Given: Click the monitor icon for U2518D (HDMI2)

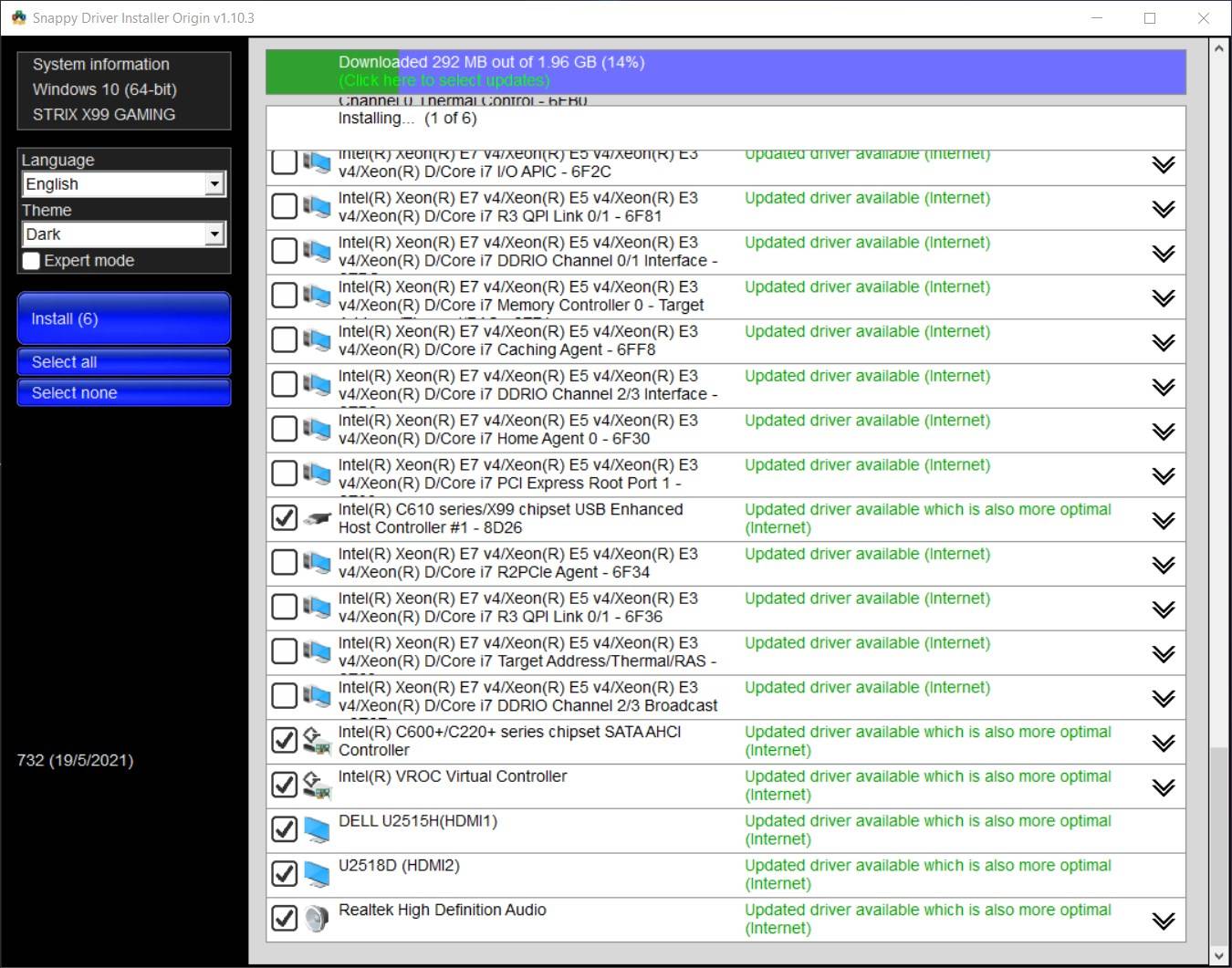Looking at the screenshot, I should coord(317,873).
